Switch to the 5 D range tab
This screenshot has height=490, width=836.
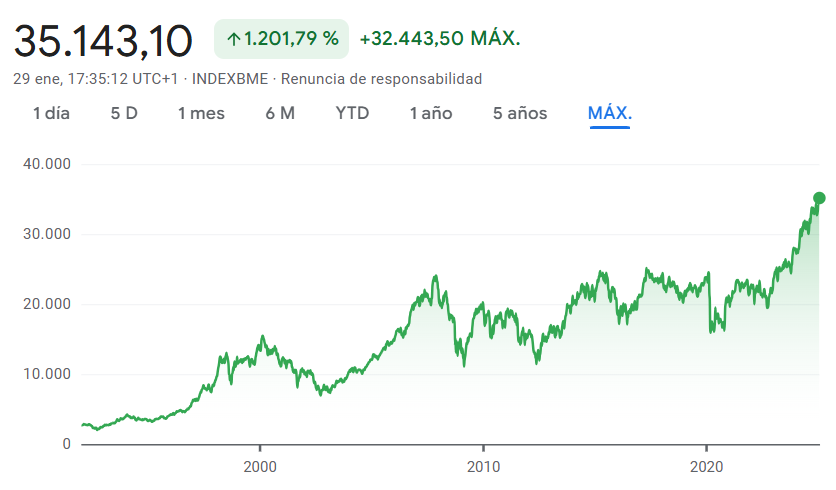(124, 113)
